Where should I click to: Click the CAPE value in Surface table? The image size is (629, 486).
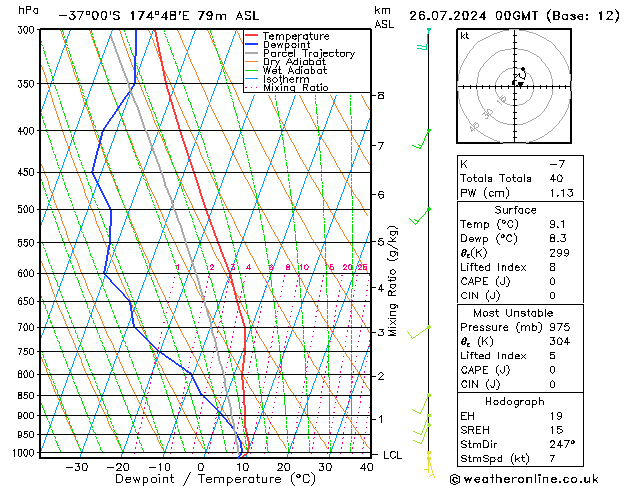click(x=552, y=281)
